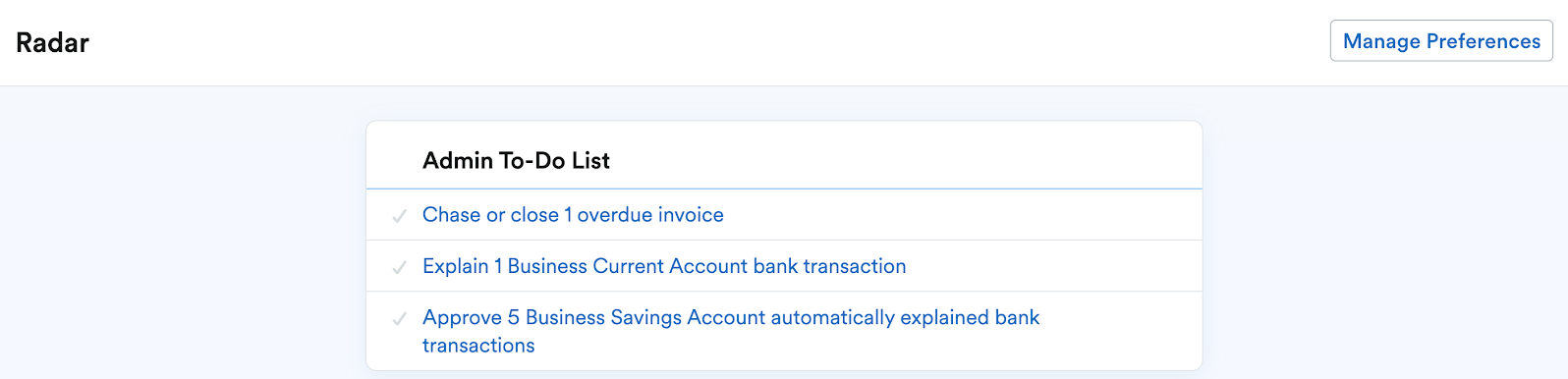This screenshot has width=1568, height=379.
Task: Click blank space in Explain transaction row
Action: pos(1051,266)
